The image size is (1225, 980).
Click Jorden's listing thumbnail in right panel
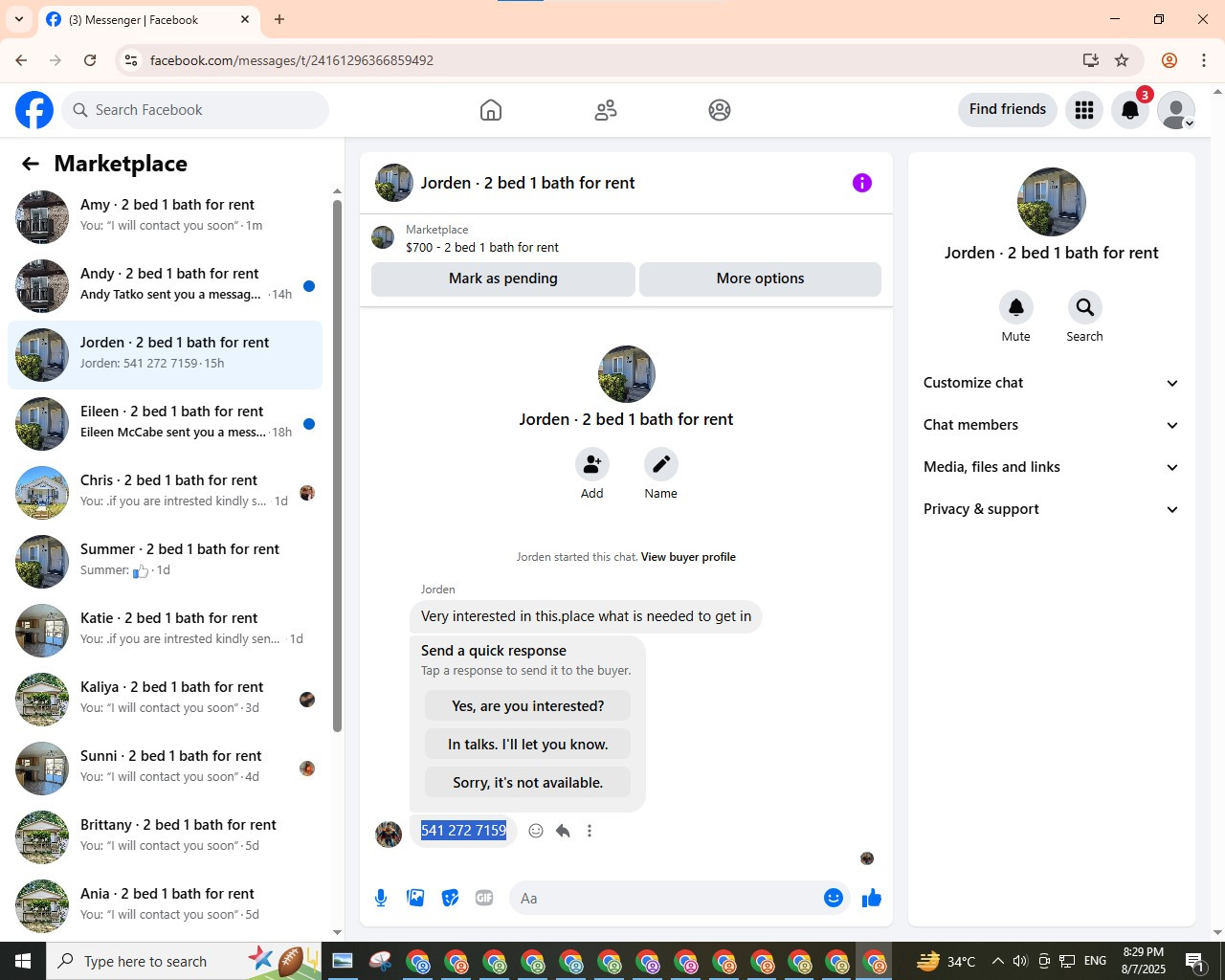(x=1051, y=202)
